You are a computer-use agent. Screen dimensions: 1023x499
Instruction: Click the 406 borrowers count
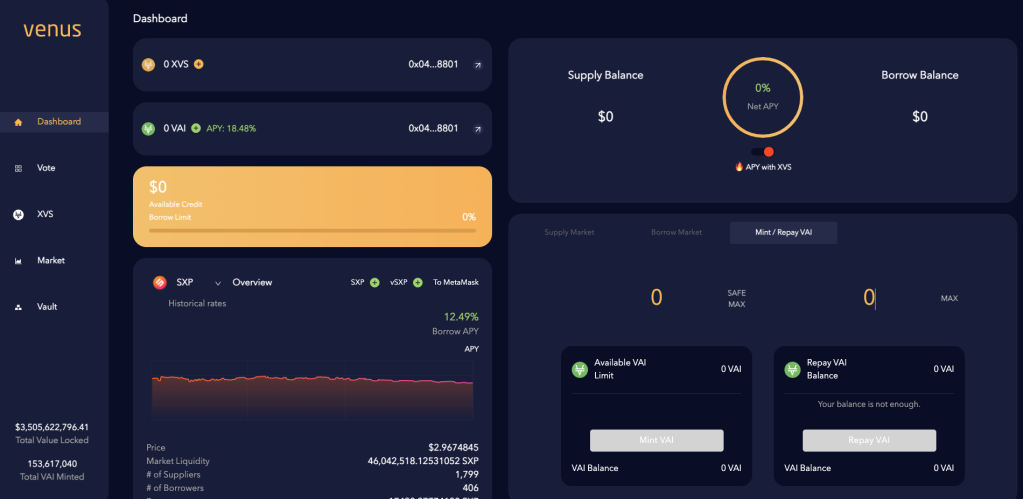click(471, 488)
